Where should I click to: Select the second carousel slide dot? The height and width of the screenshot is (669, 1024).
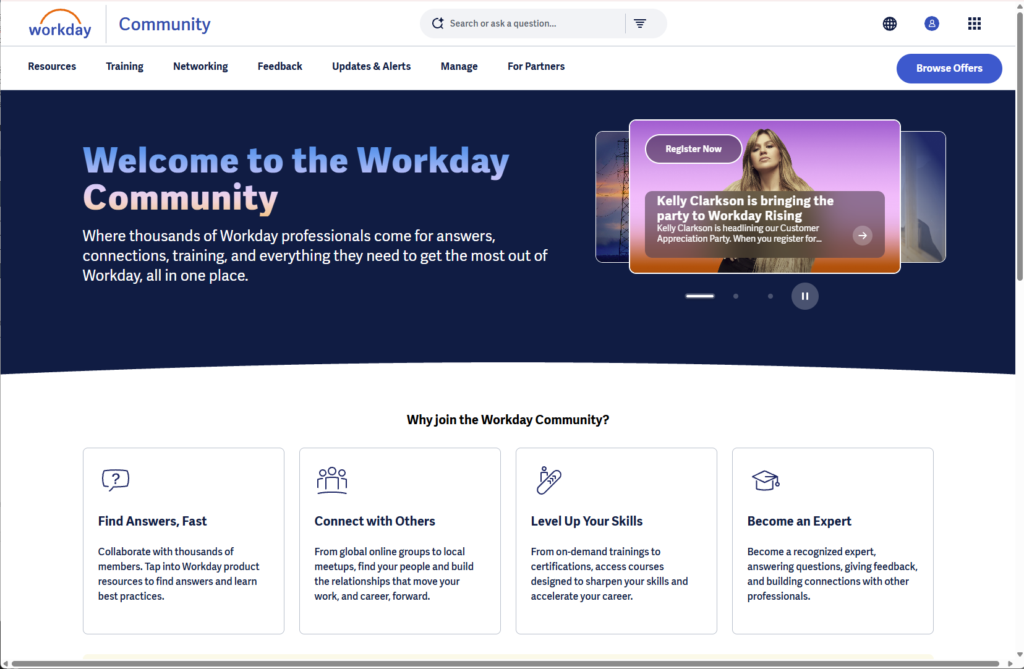735,296
